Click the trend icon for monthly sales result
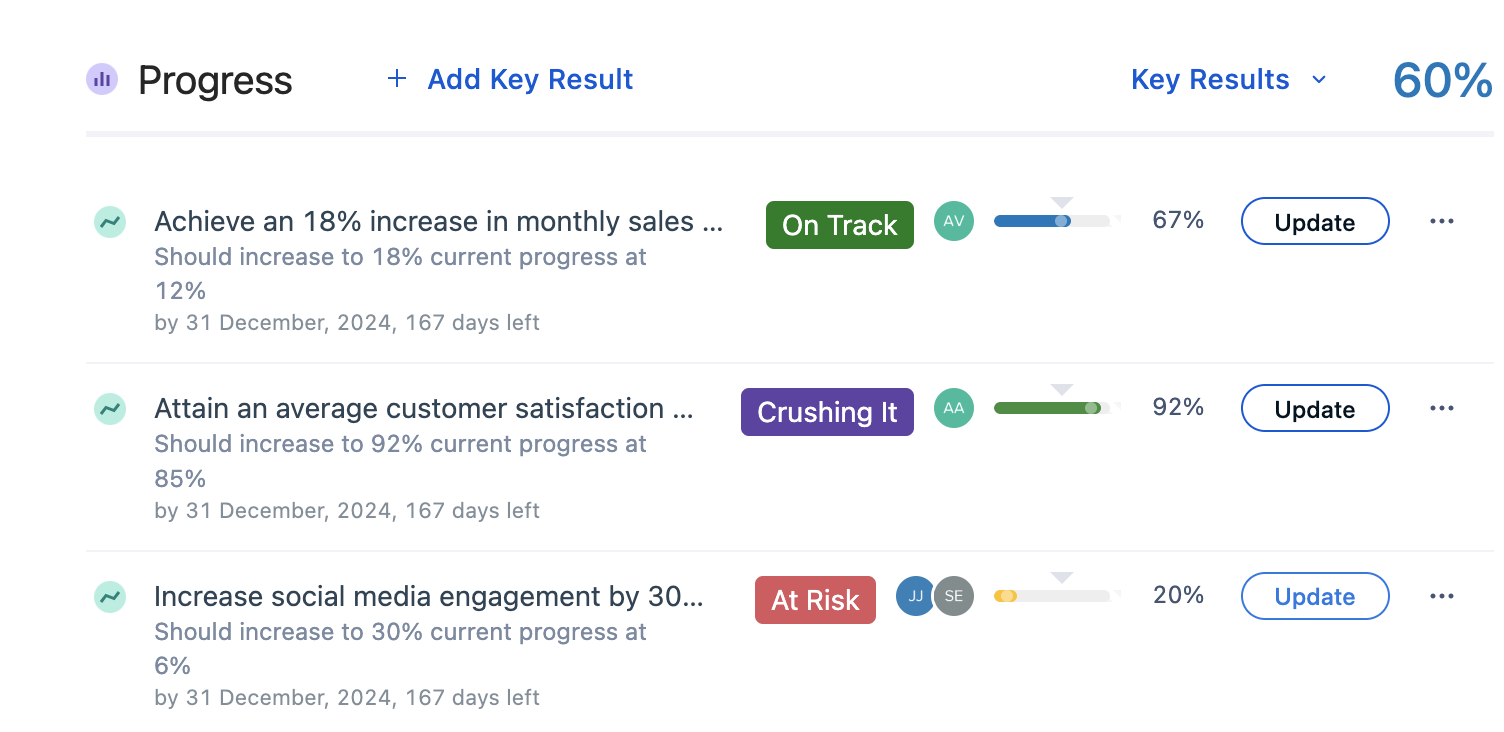Viewport: 1504px width, 732px height. point(110,221)
